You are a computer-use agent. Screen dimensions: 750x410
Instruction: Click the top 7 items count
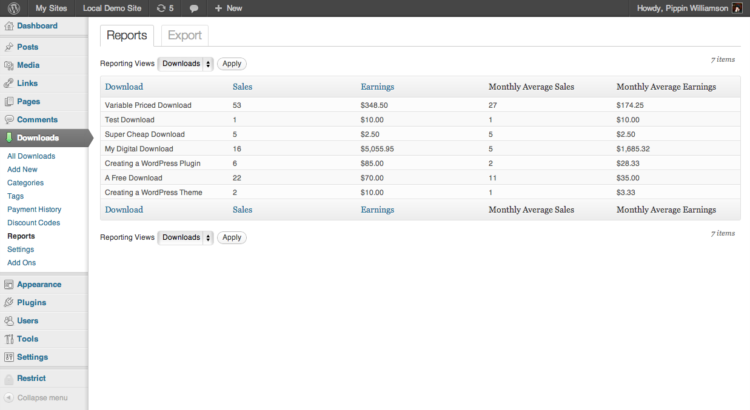pyautogui.click(x=723, y=60)
